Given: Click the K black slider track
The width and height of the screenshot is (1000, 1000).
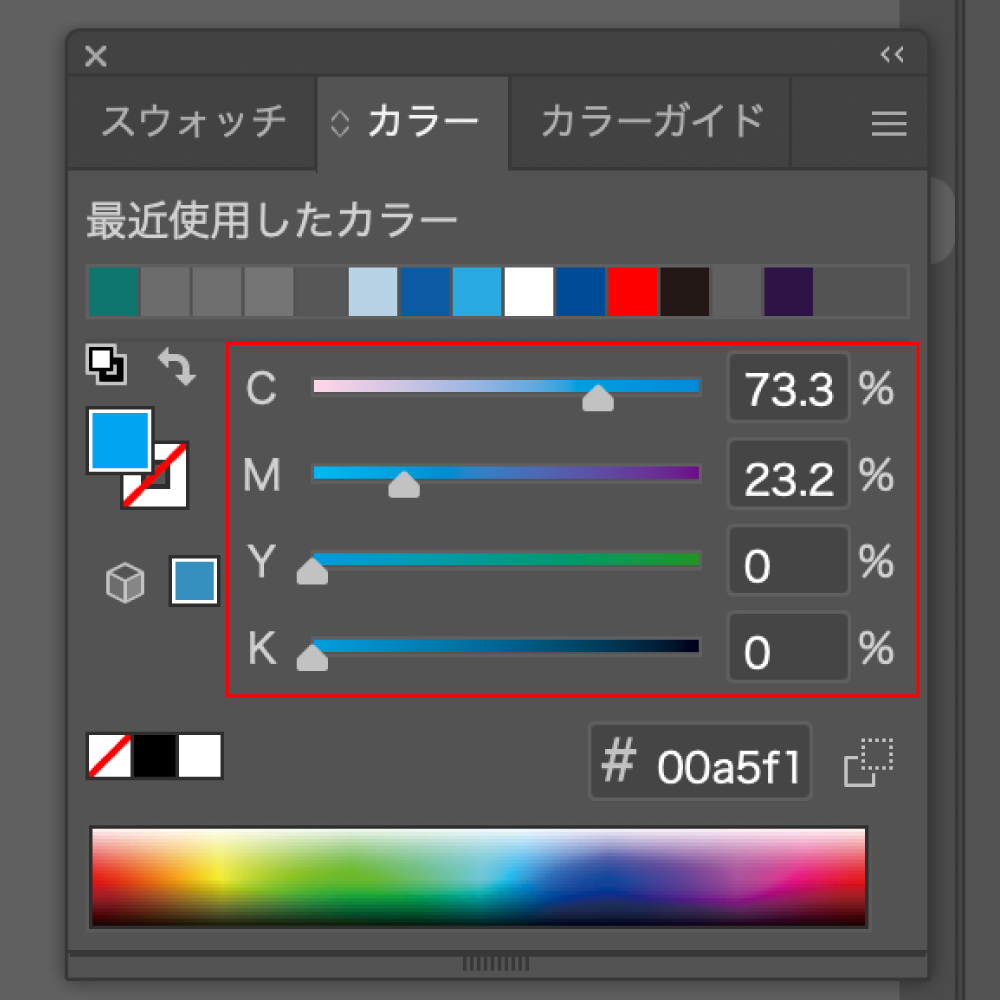Looking at the screenshot, I should point(506,646).
